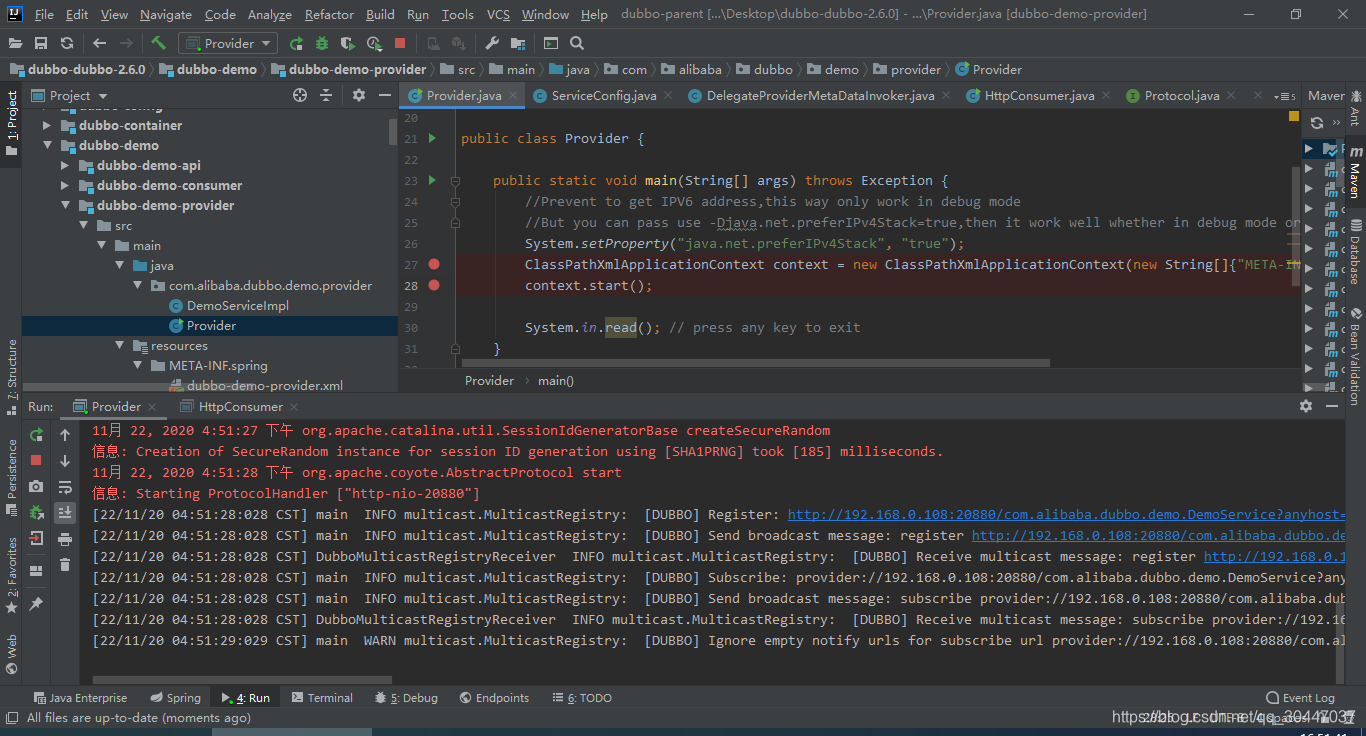Image resolution: width=1366 pixels, height=736 pixels.
Task: Run Provider with coverage shield icon
Action: (348, 43)
